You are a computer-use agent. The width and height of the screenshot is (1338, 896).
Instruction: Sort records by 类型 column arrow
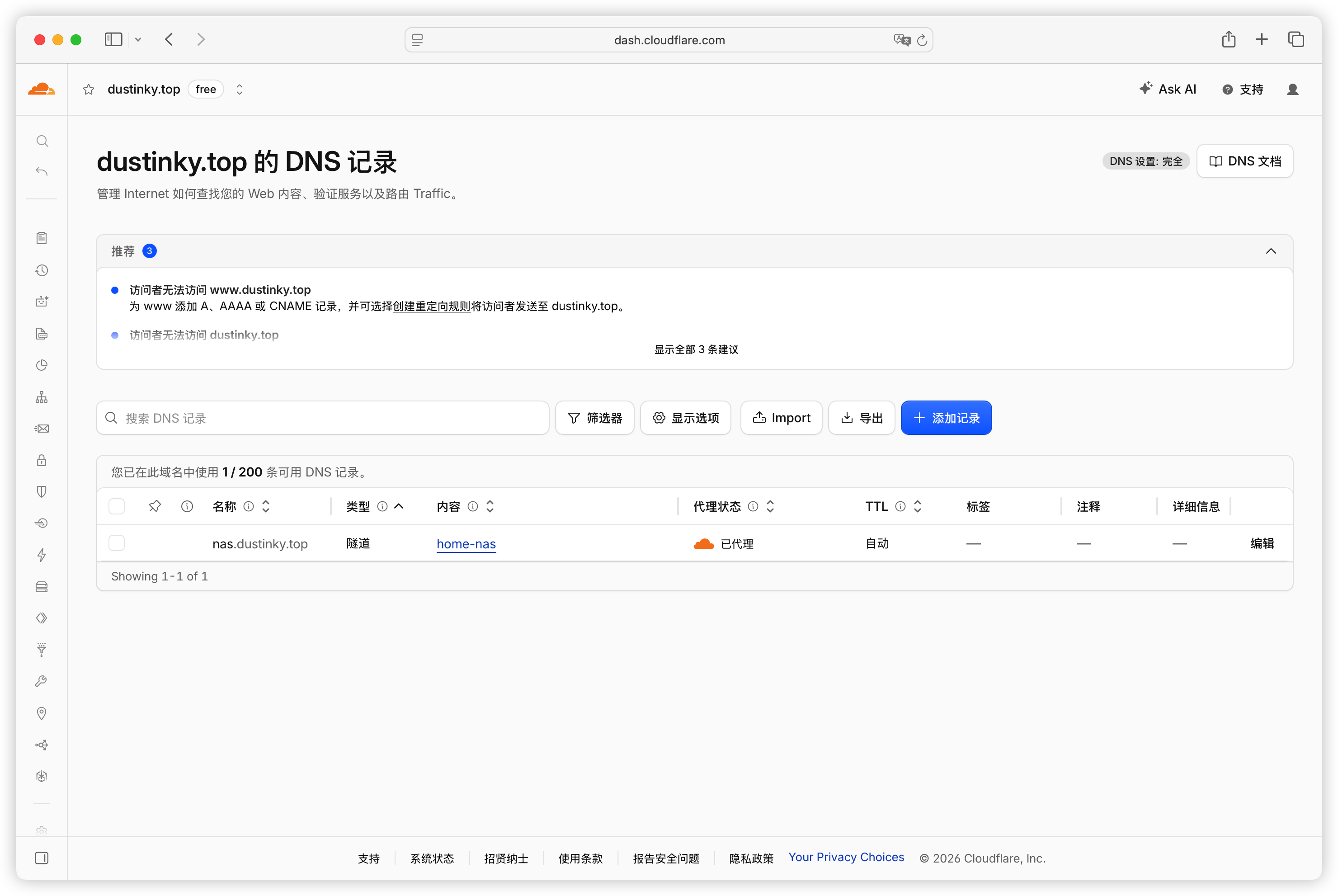[x=399, y=506]
